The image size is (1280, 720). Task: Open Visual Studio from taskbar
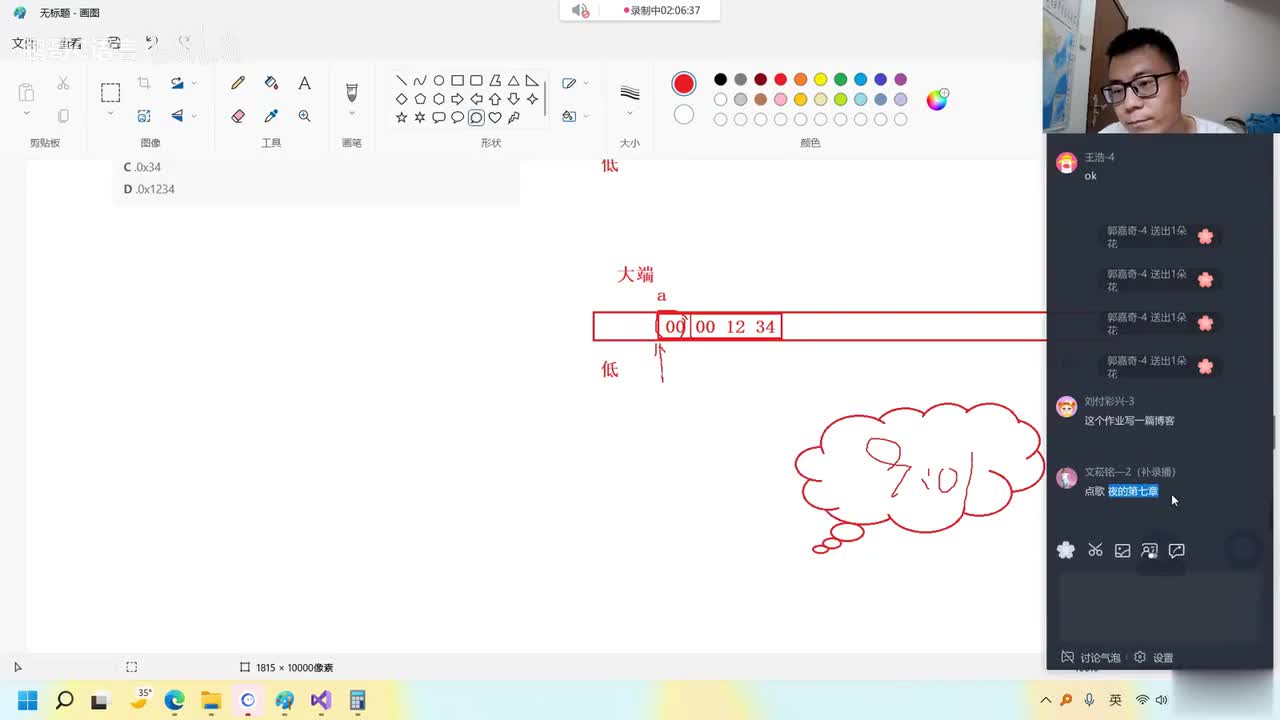(321, 700)
